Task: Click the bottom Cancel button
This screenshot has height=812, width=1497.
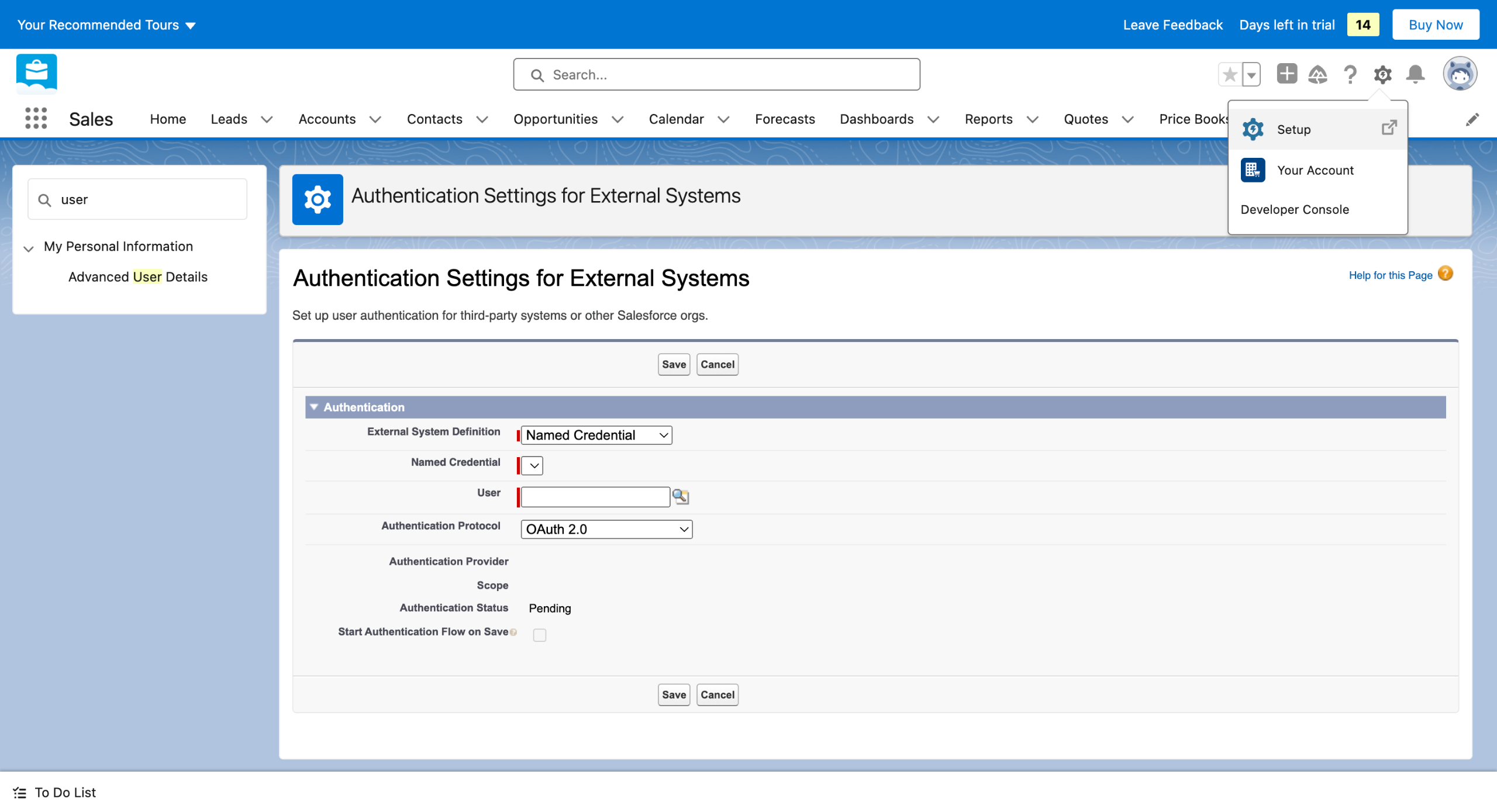Action: click(718, 694)
